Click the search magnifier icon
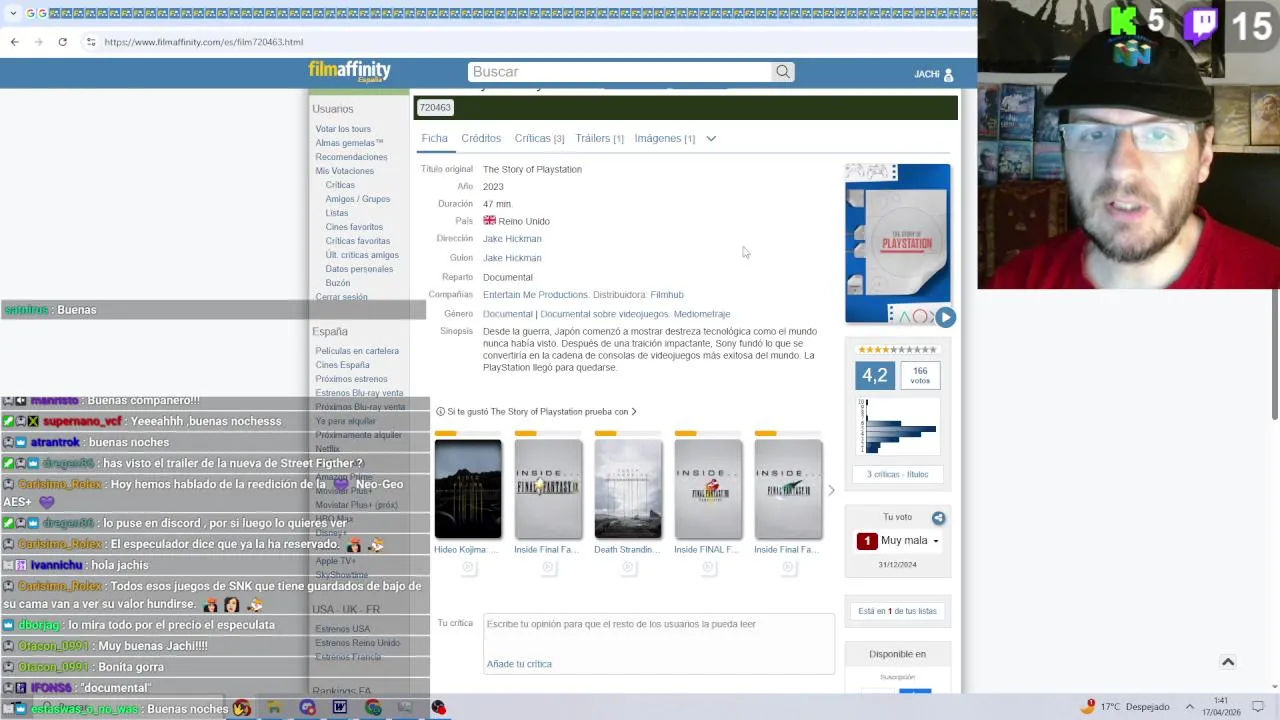 pos(783,72)
